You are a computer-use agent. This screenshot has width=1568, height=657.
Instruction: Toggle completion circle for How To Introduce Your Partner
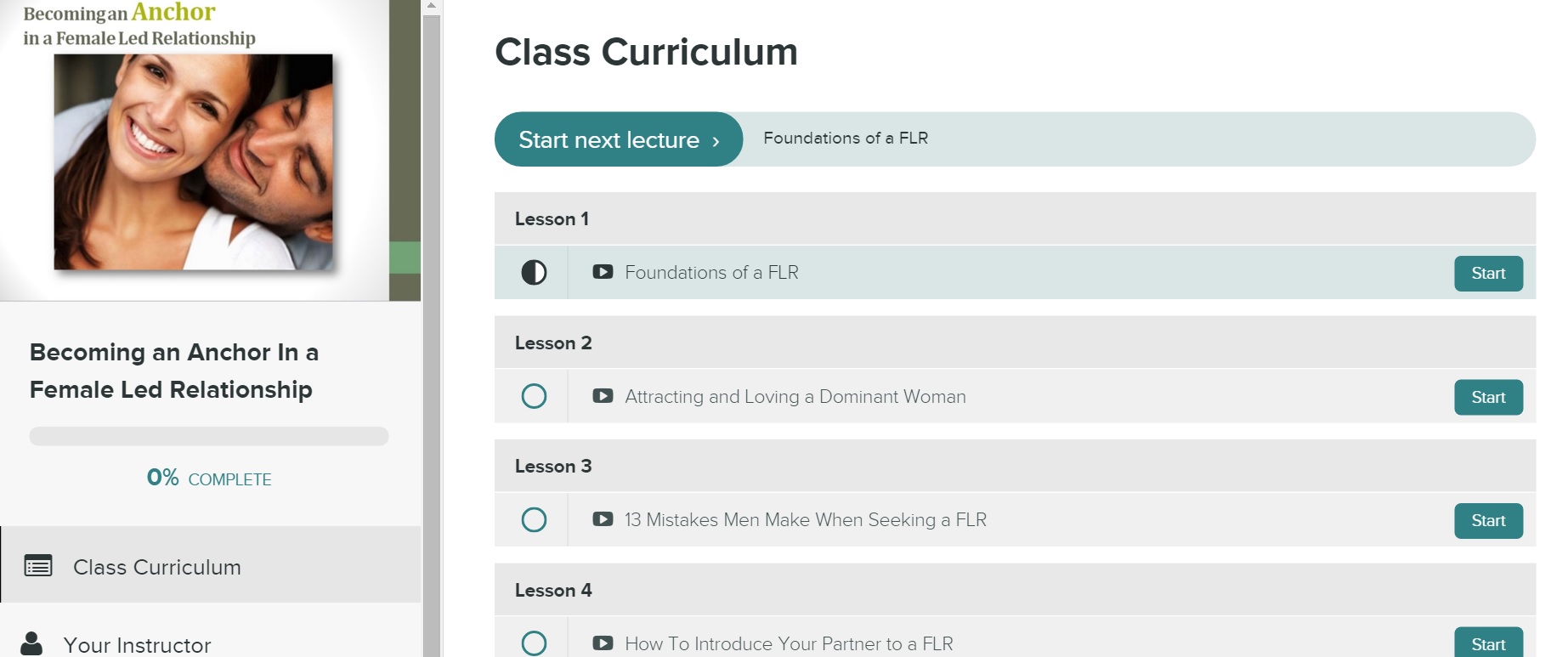[534, 643]
